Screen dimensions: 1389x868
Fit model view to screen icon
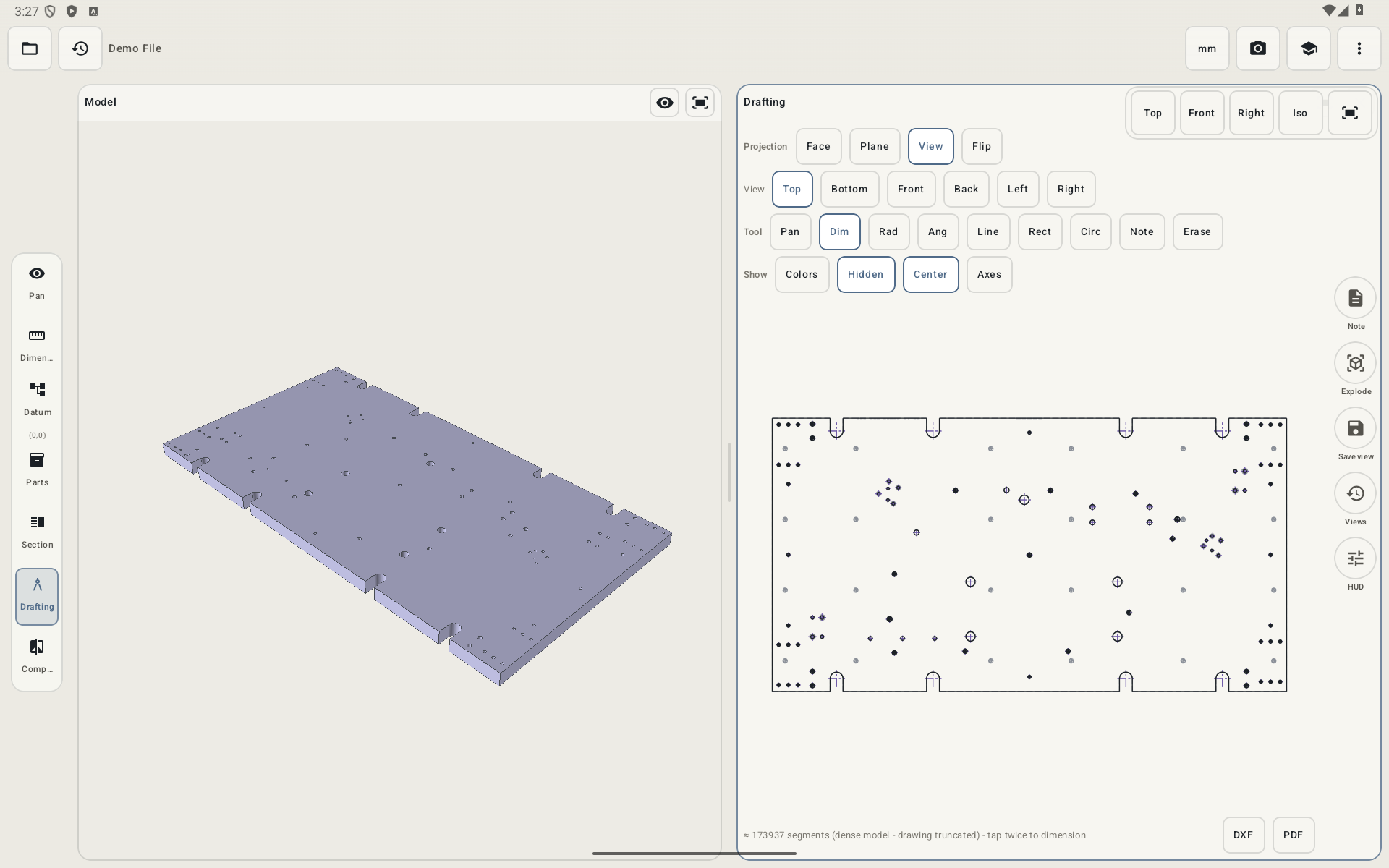tap(700, 103)
